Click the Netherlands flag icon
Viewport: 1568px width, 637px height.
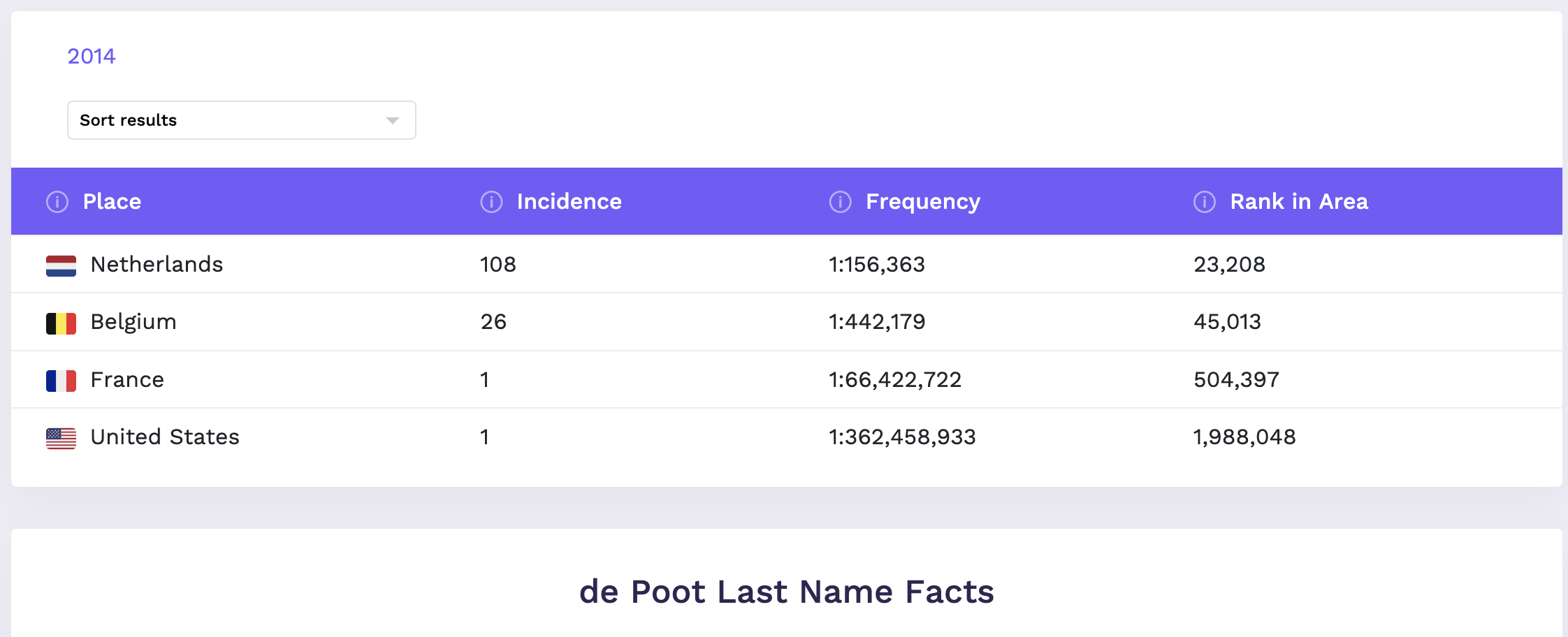coord(61,265)
